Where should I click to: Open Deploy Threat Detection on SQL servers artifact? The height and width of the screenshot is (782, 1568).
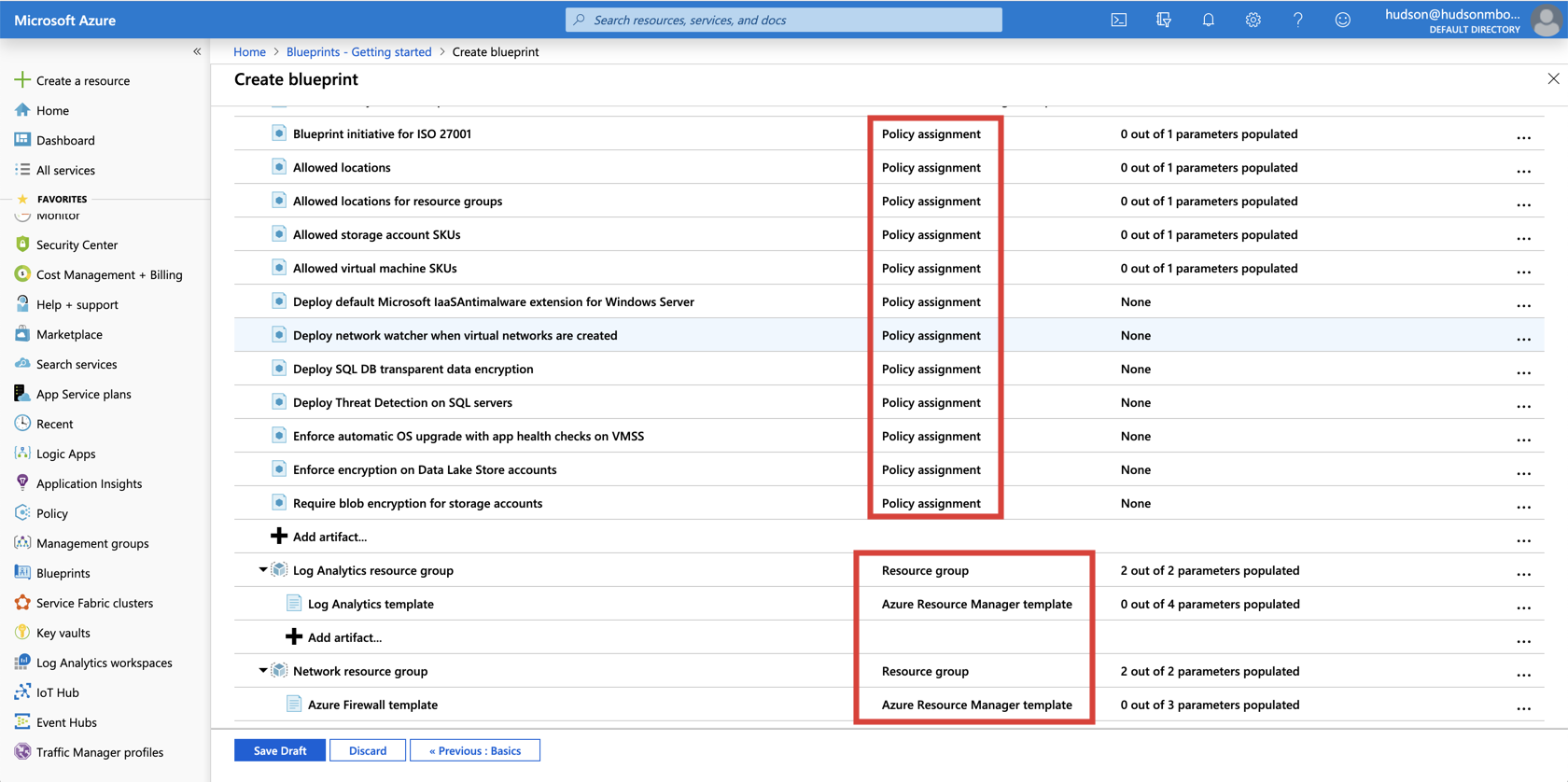point(402,402)
